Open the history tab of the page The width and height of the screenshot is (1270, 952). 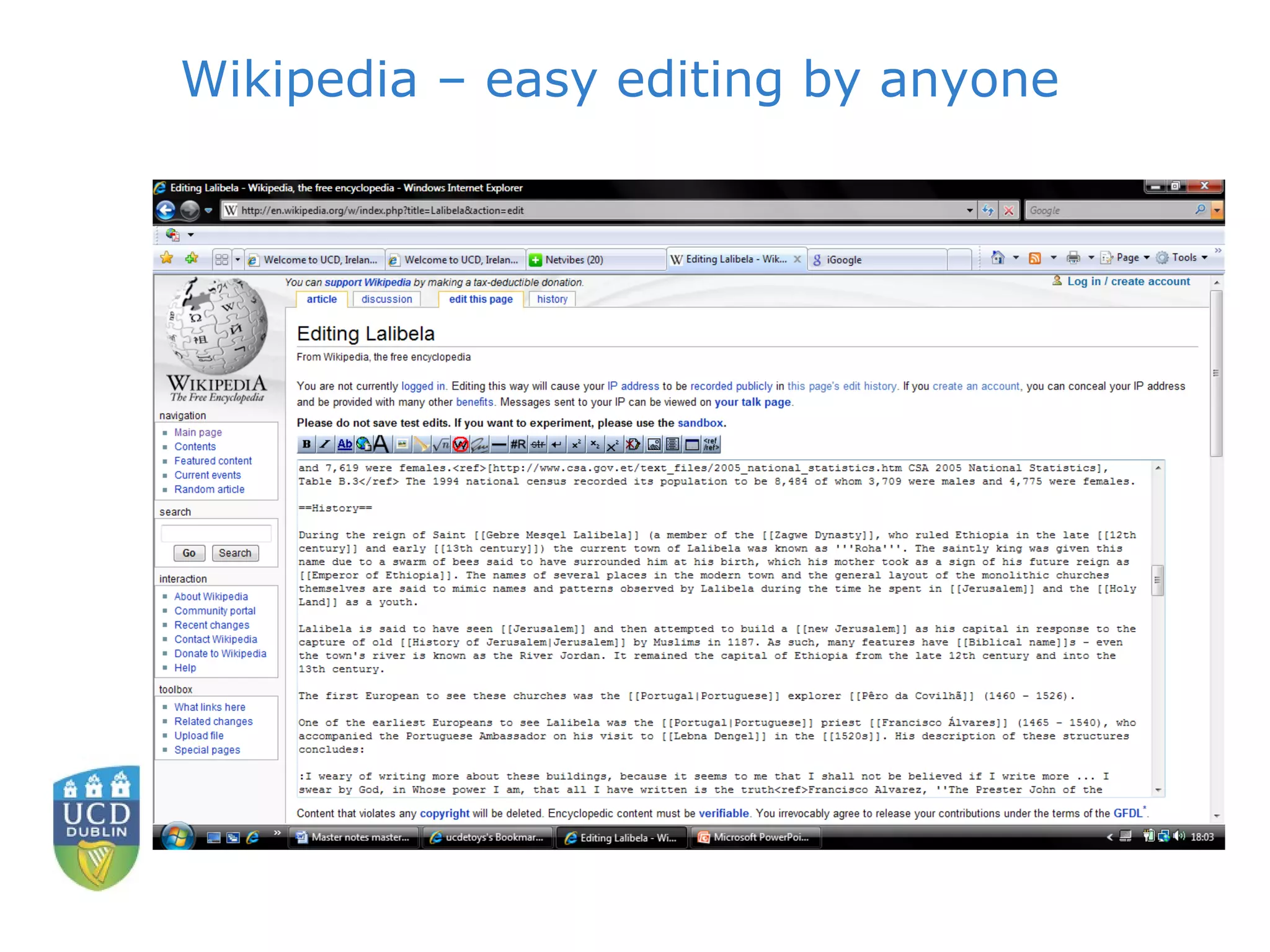pos(553,299)
